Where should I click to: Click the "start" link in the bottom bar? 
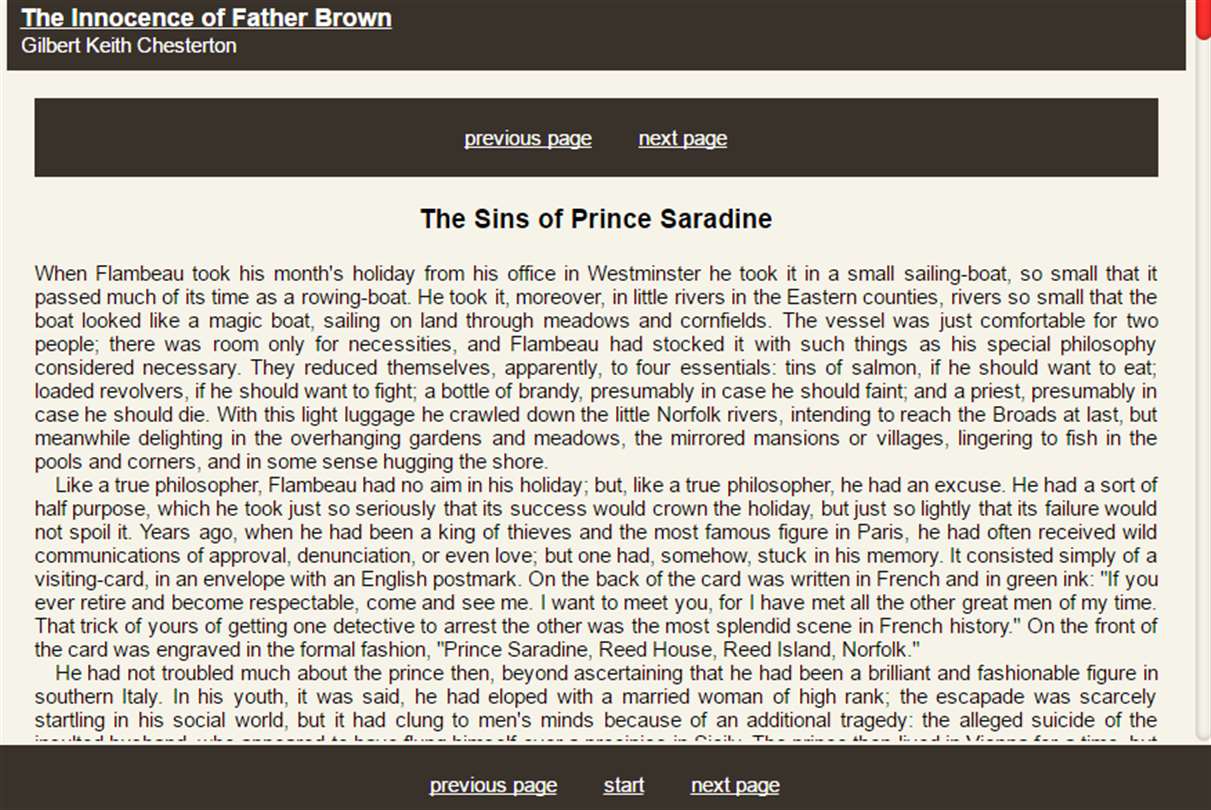(x=624, y=785)
